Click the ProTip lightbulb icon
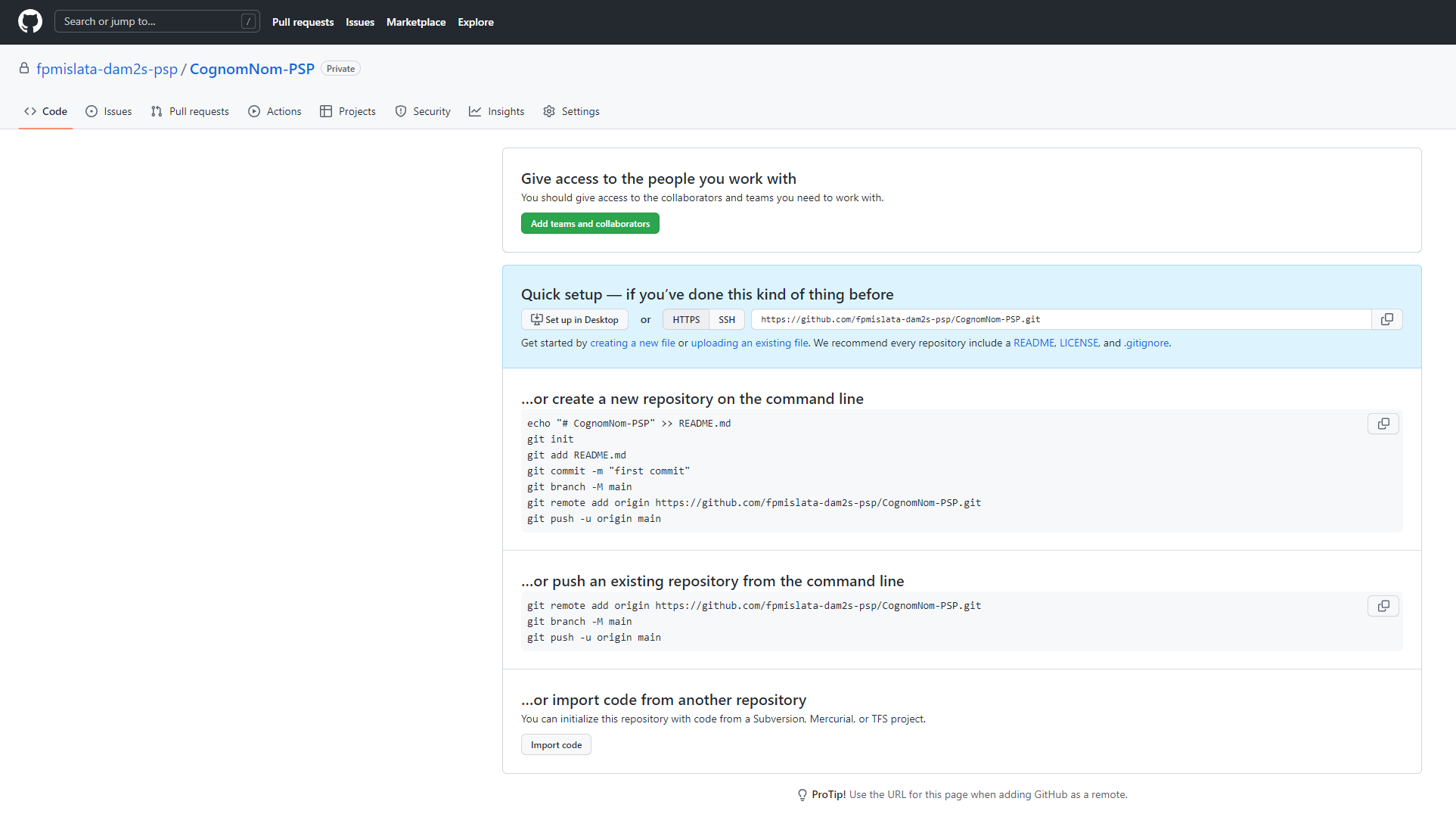Image resolution: width=1456 pixels, height=820 pixels. (803, 794)
